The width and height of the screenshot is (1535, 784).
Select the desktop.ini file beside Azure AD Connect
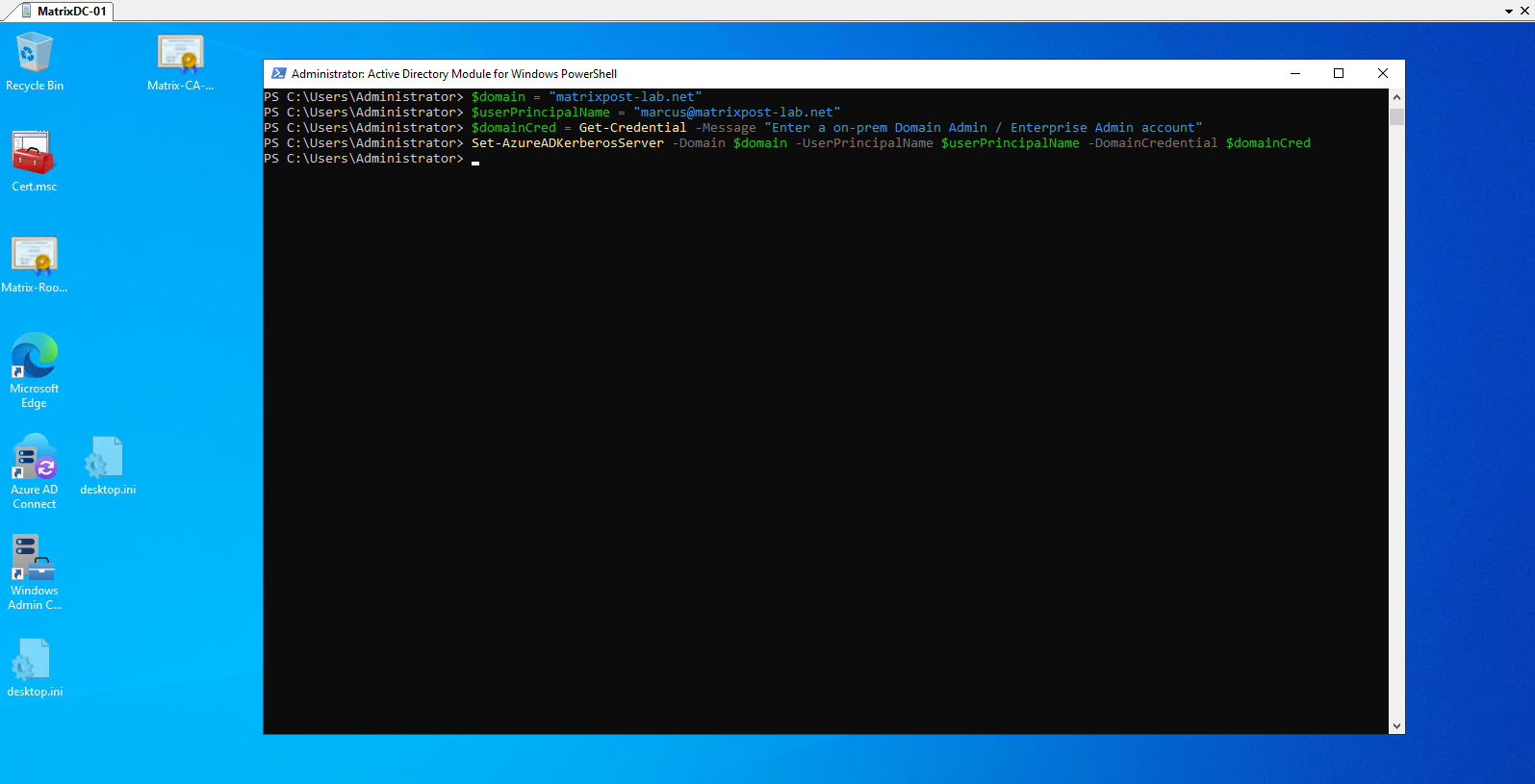108,466
